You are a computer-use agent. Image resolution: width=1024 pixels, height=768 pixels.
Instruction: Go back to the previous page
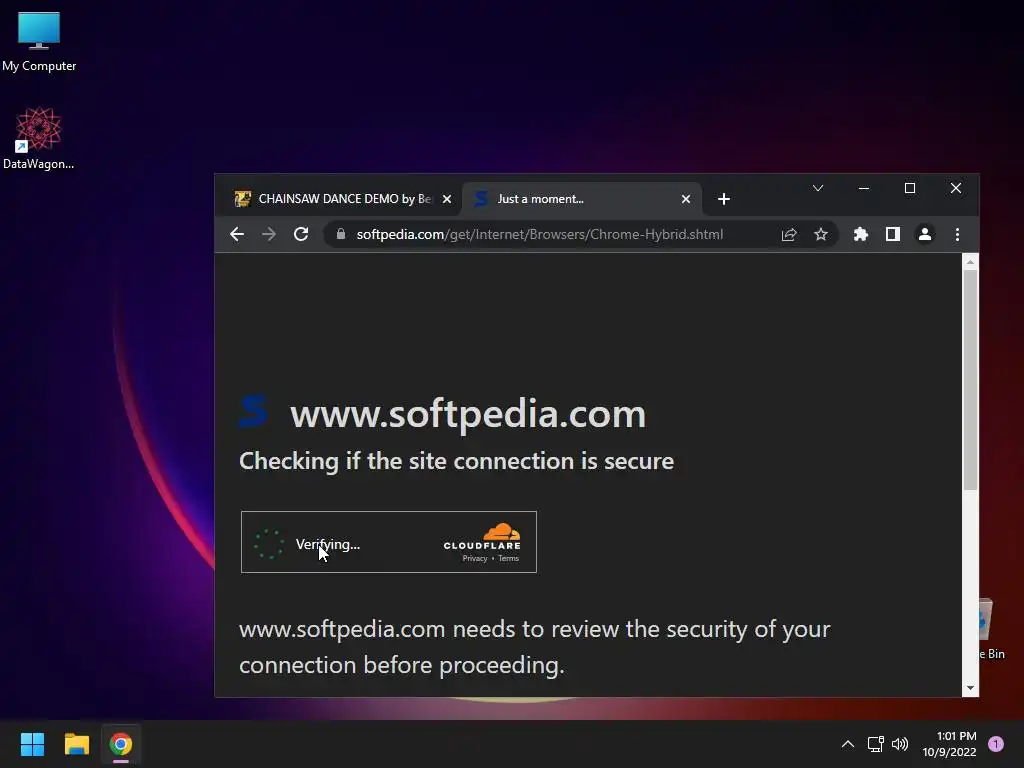click(237, 234)
